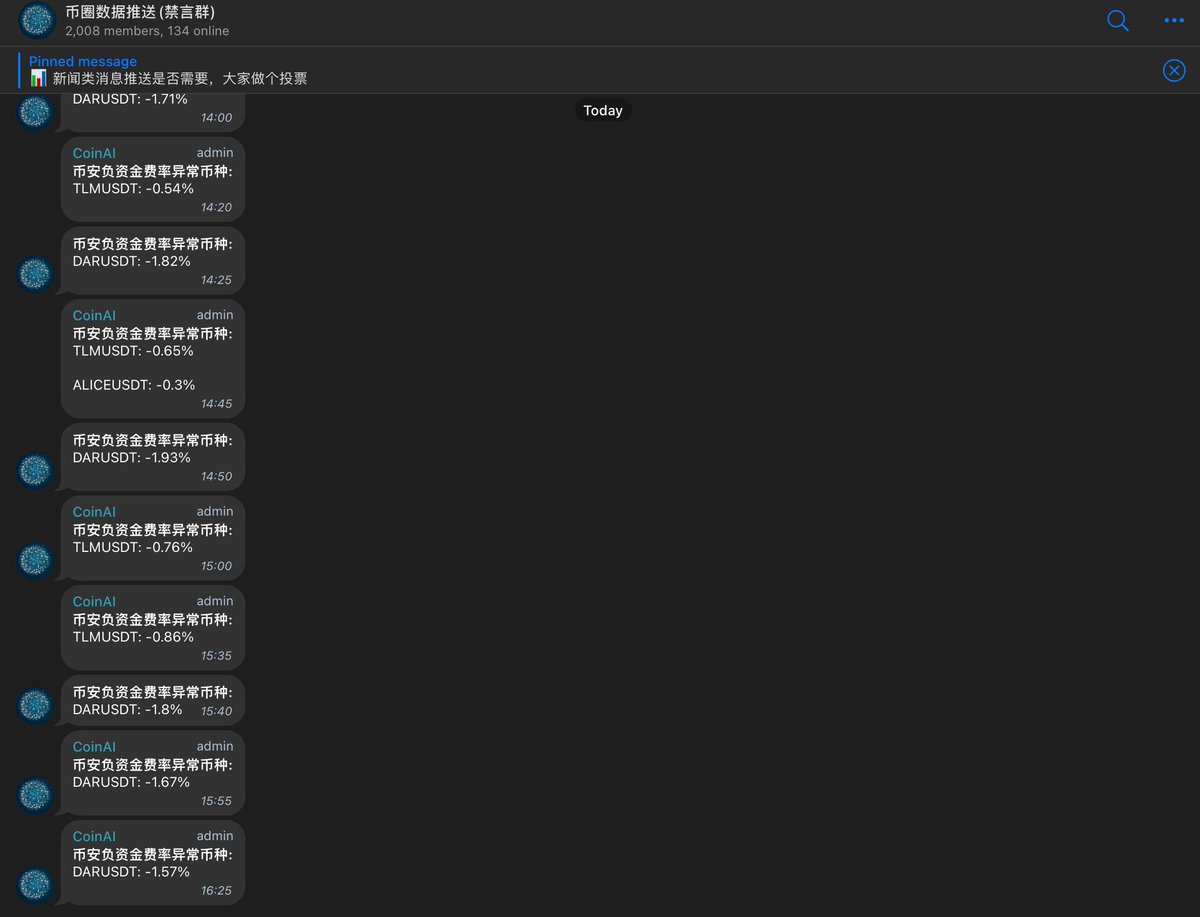Image resolution: width=1200 pixels, height=917 pixels.
Task: Open CoinAI sender name in 14:45 message
Action: coord(94,315)
